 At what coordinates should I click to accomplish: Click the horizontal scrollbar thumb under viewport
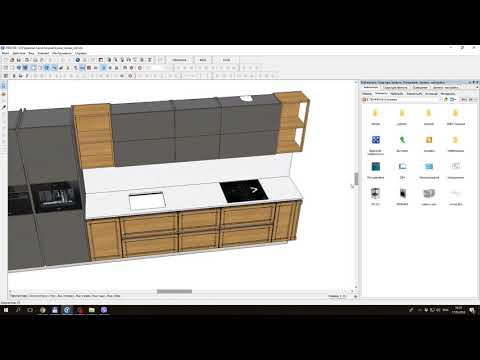(x=174, y=291)
